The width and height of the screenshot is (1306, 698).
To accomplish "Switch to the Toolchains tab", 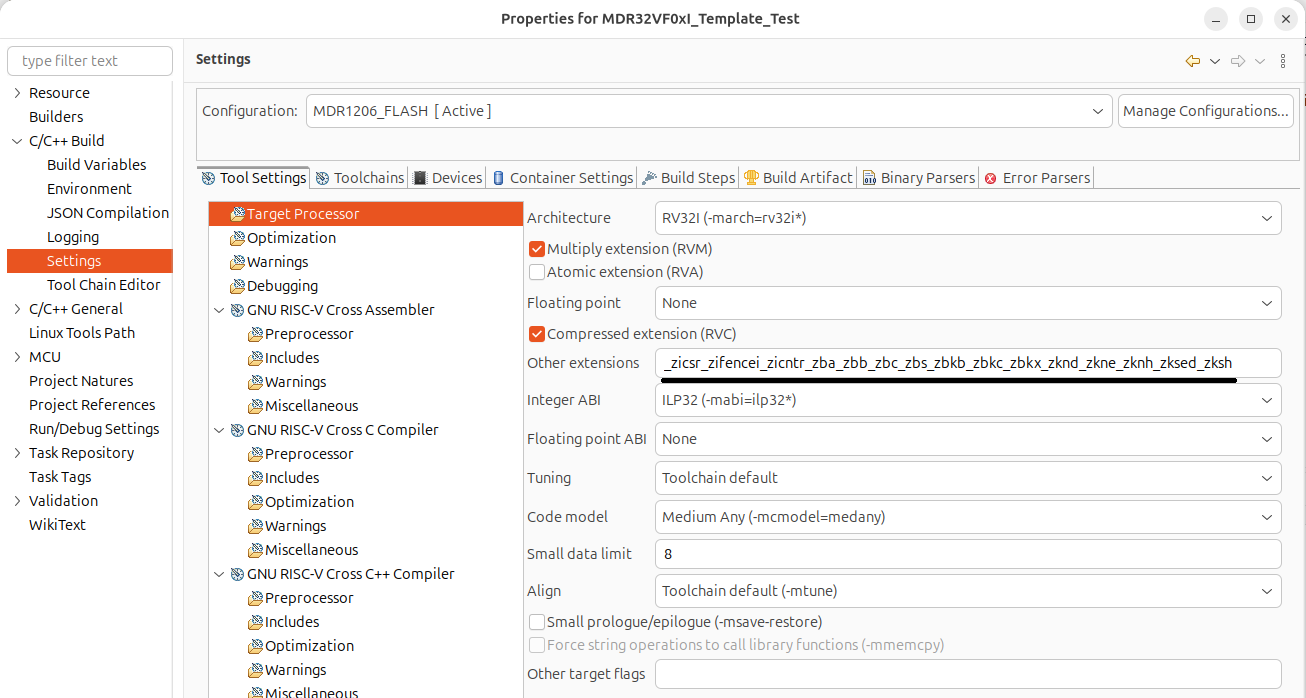I will click(x=360, y=178).
